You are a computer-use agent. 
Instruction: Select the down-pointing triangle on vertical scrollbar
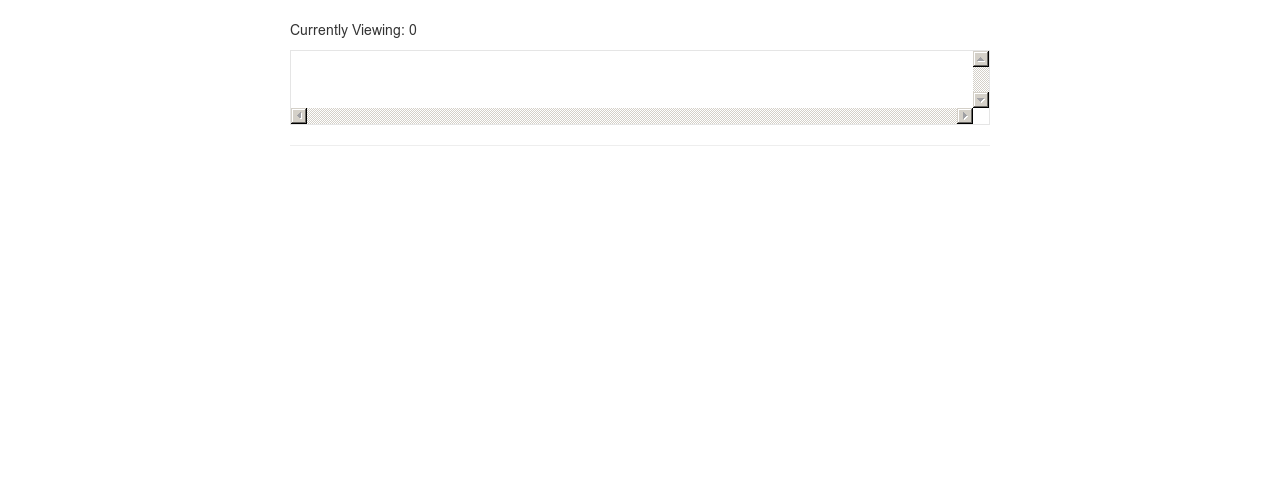(981, 100)
